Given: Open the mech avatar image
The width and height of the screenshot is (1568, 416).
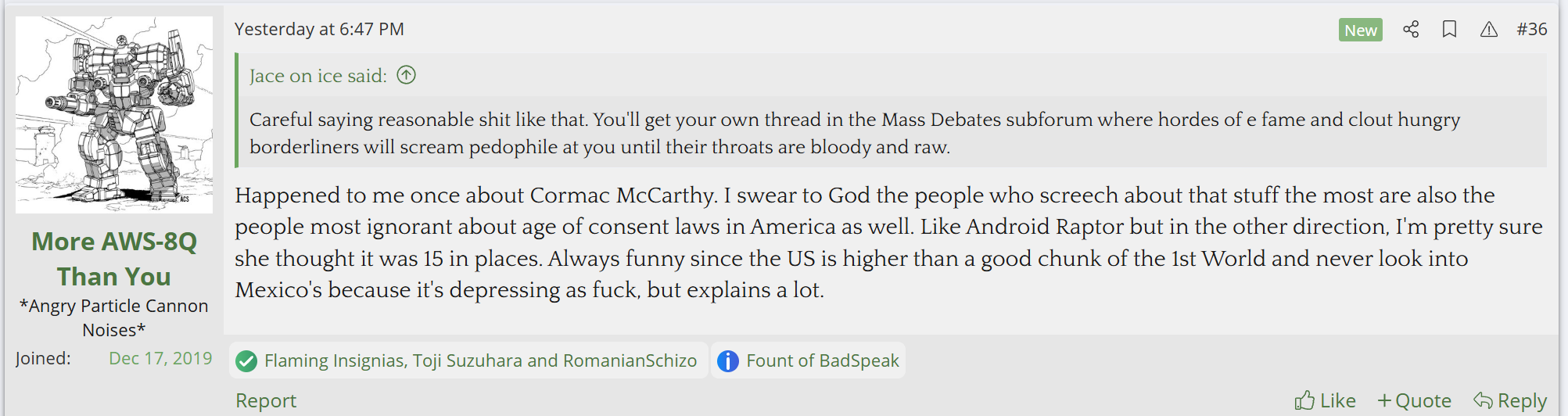Looking at the screenshot, I should pos(114,115).
